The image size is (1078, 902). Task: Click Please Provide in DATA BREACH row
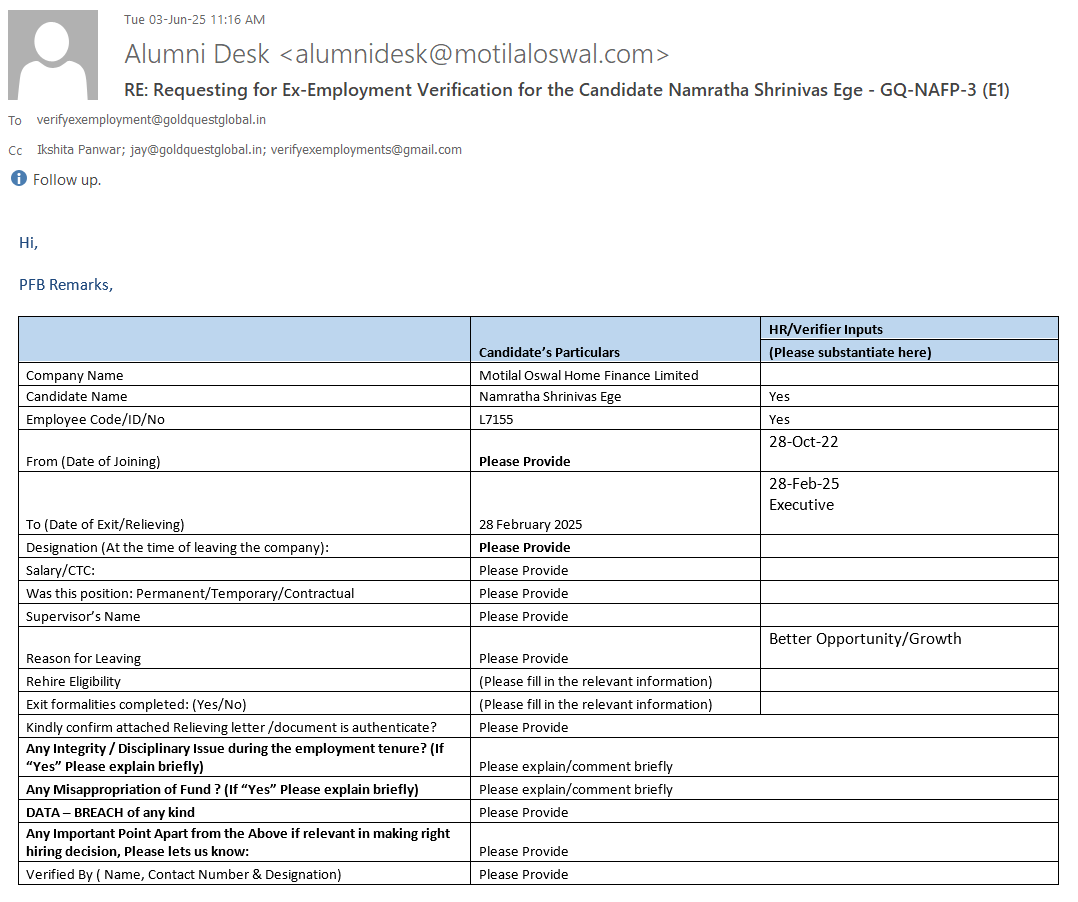pos(523,813)
